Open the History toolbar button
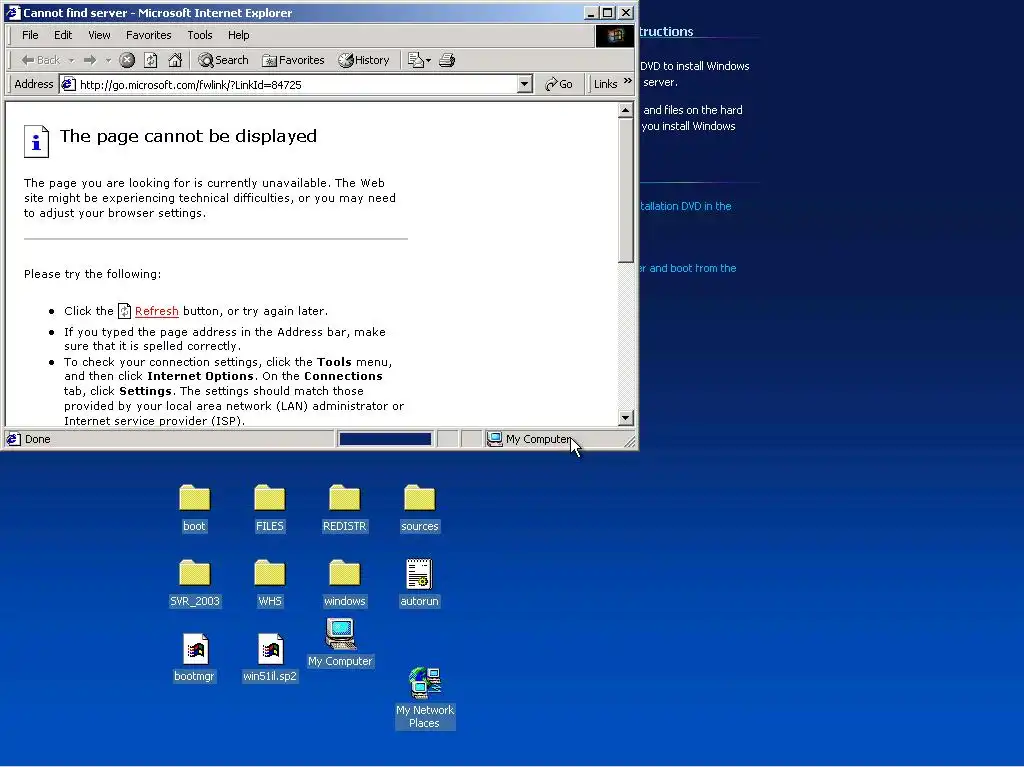Screen dimensions: 1024x768 [x=364, y=60]
